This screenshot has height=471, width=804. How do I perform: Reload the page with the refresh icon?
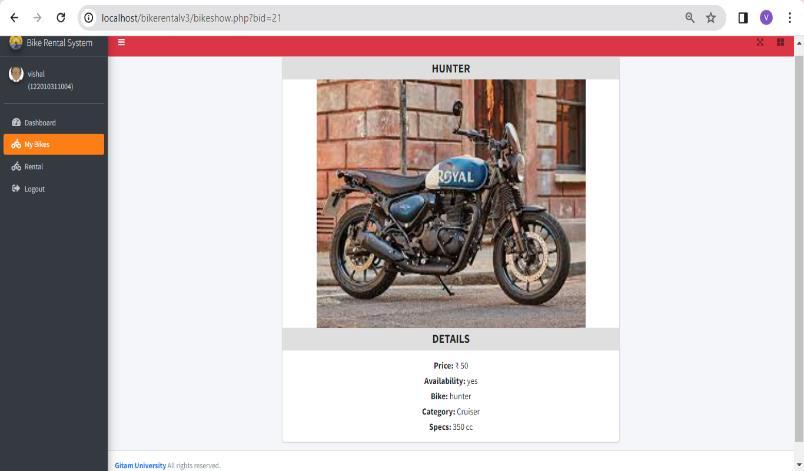point(61,18)
